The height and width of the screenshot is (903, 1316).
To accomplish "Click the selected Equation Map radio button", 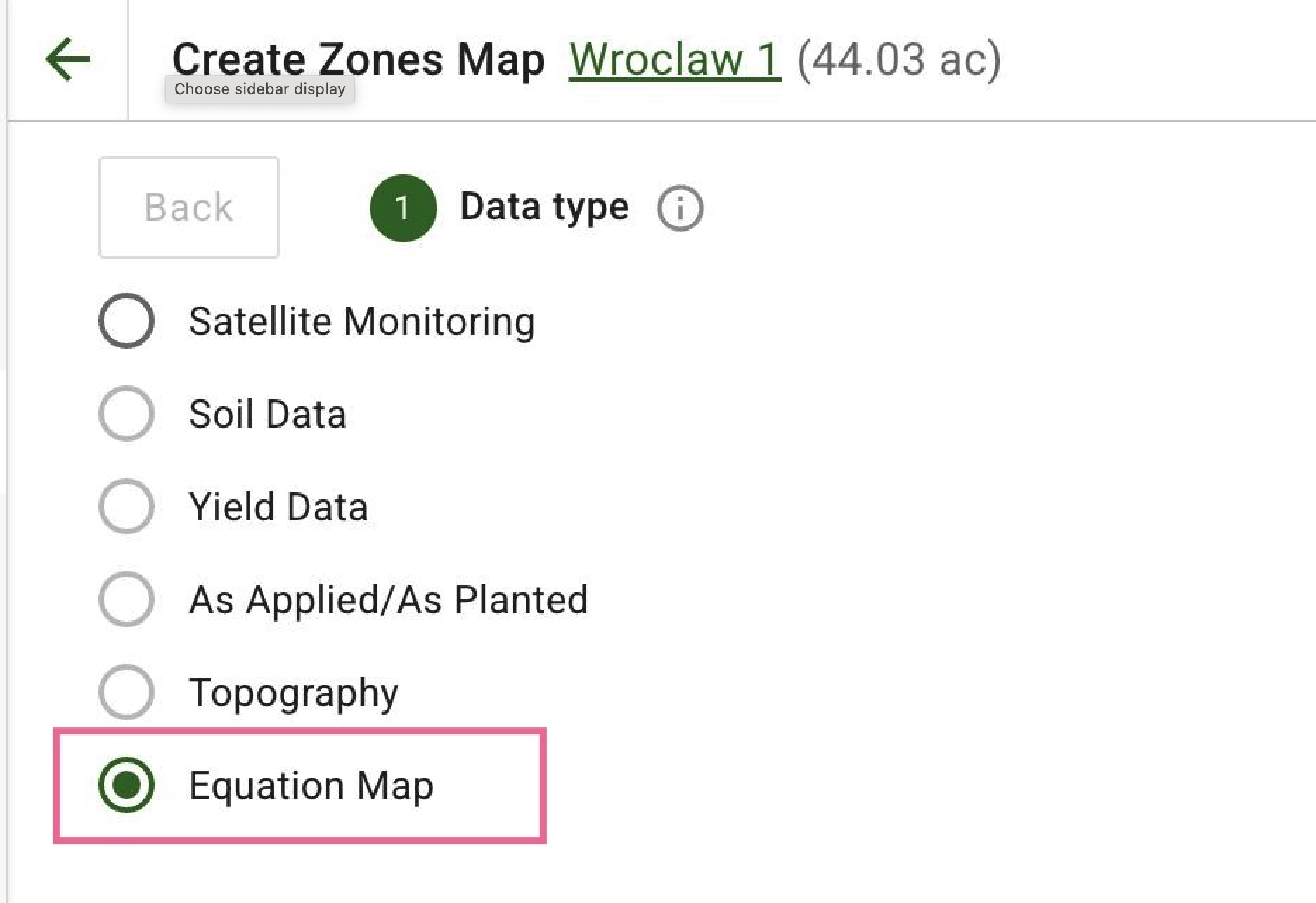I will (x=127, y=785).
